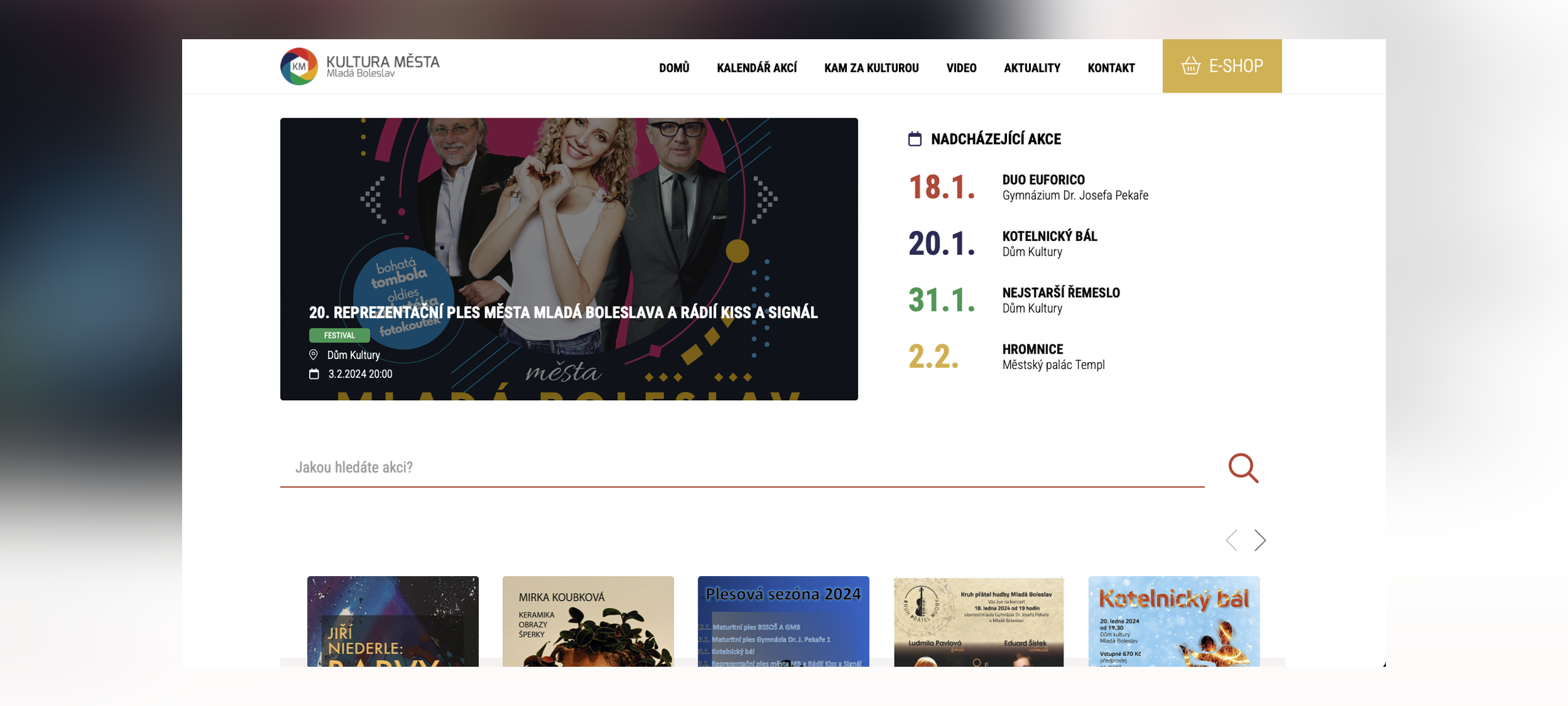1568x706 pixels.
Task: Open the E-SHOP basket button
Action: [x=1222, y=66]
